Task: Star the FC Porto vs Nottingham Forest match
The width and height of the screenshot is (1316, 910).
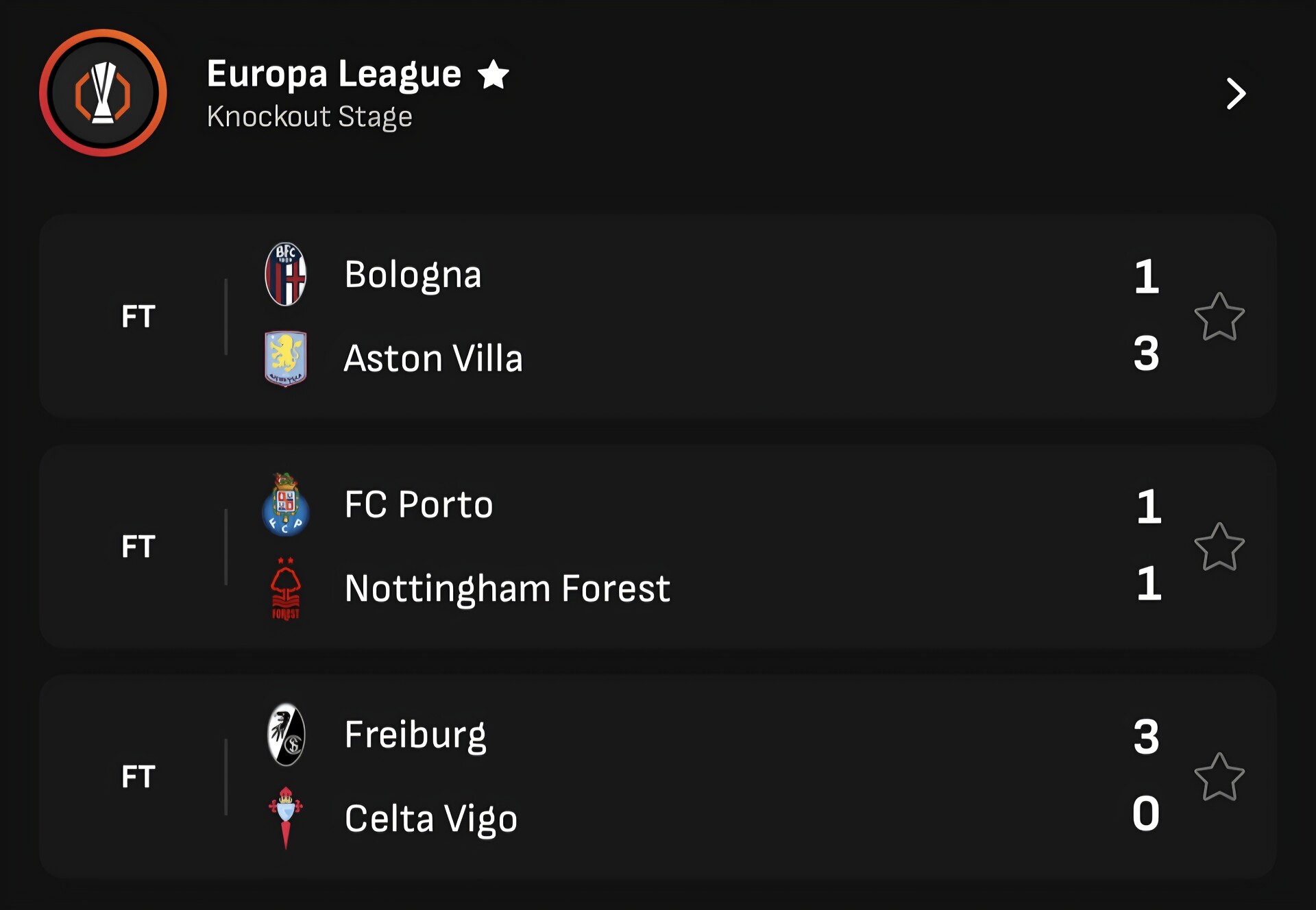Action: (x=1219, y=547)
